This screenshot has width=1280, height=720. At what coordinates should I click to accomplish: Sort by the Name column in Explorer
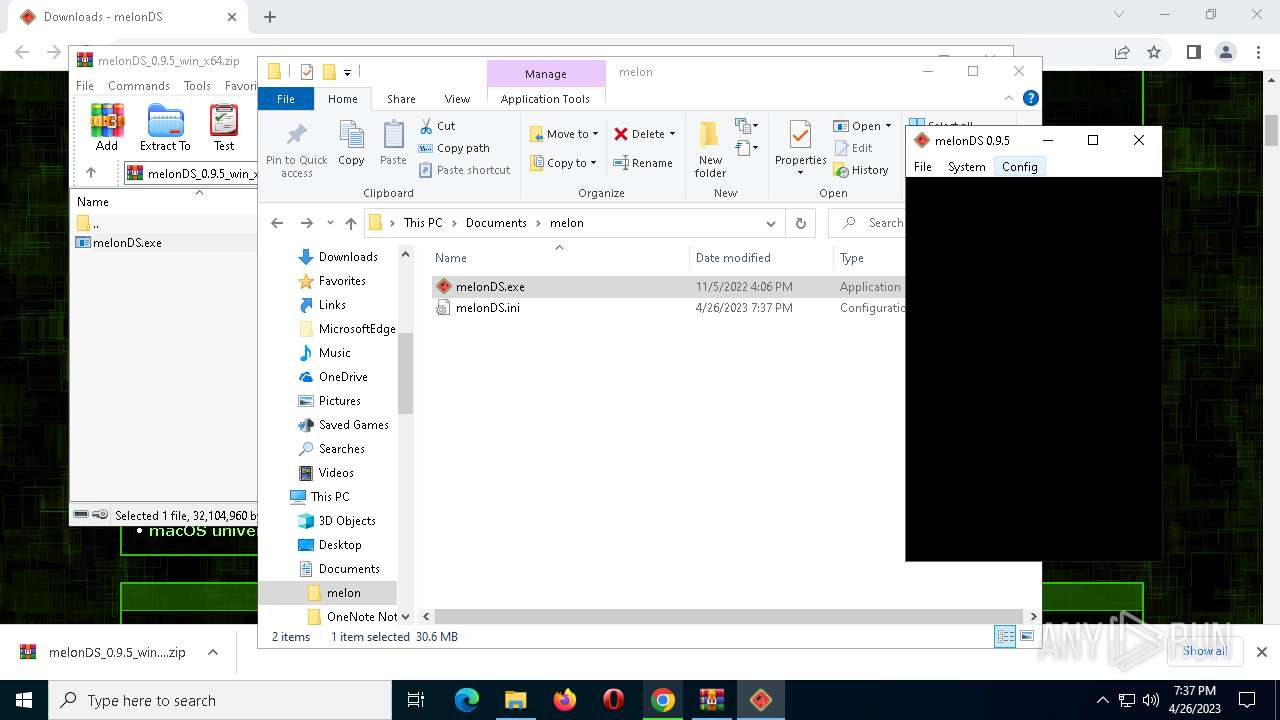(x=451, y=258)
